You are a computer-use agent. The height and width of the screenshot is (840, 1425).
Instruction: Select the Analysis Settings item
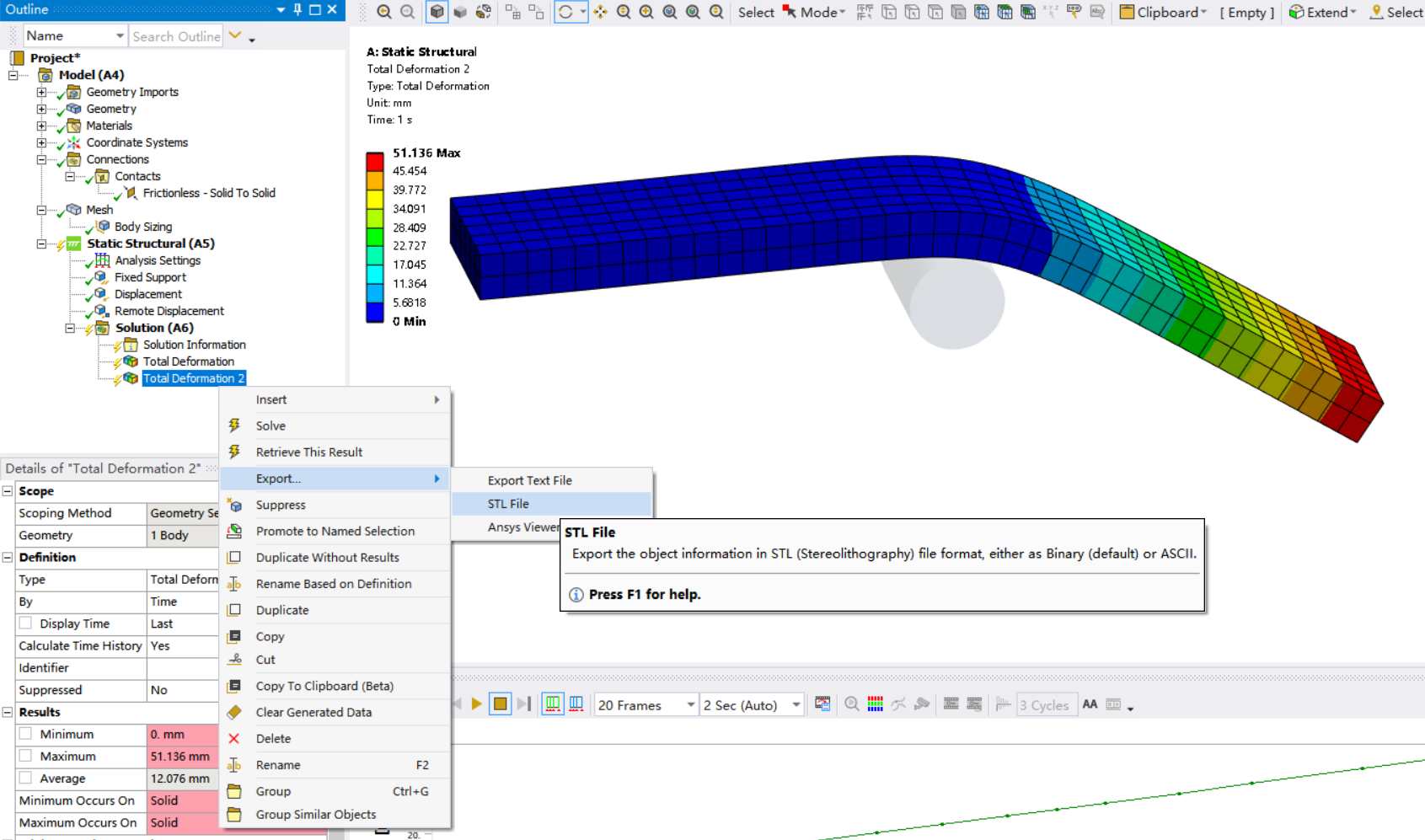(158, 260)
